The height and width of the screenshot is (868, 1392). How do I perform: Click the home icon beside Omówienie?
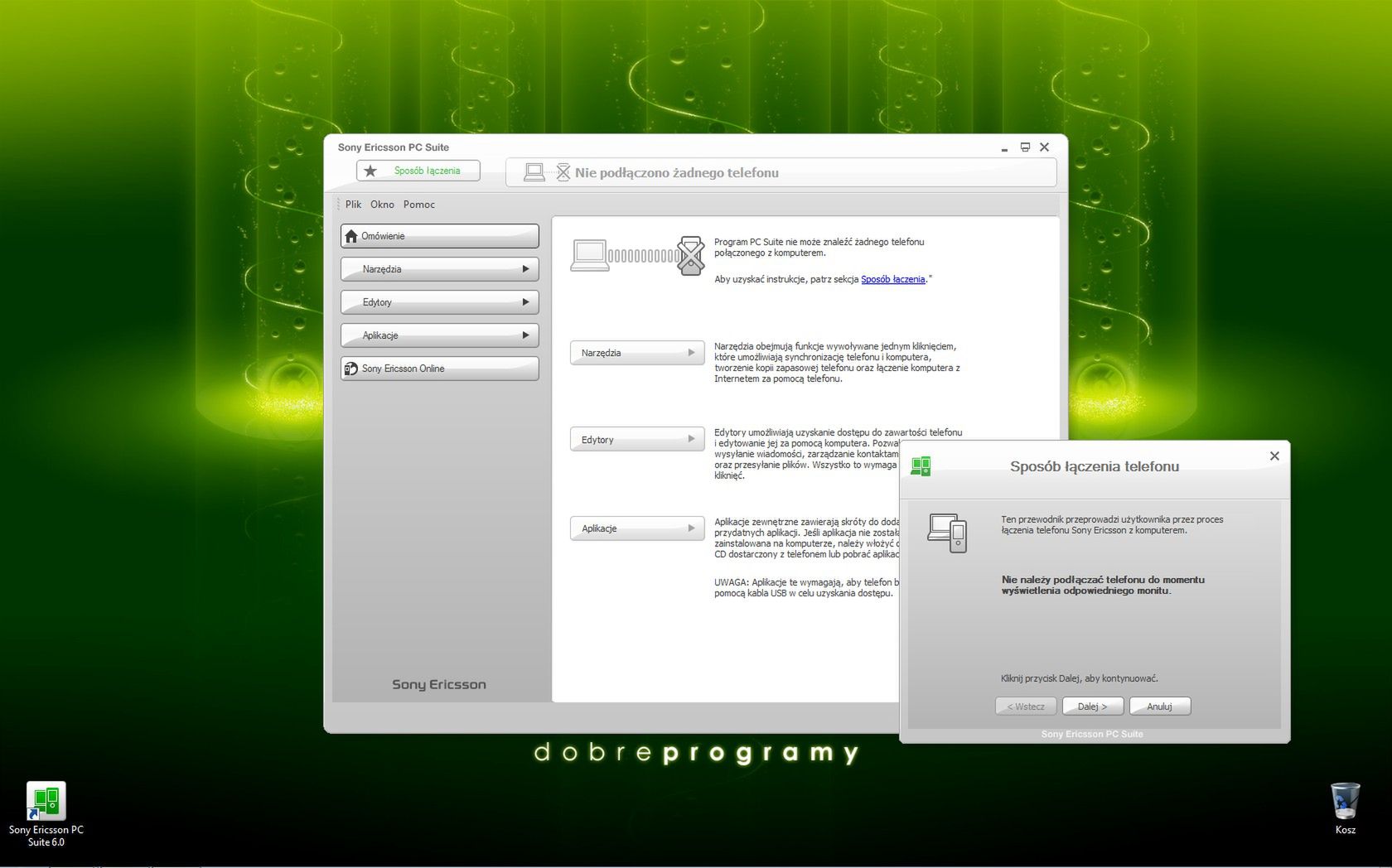(x=351, y=236)
